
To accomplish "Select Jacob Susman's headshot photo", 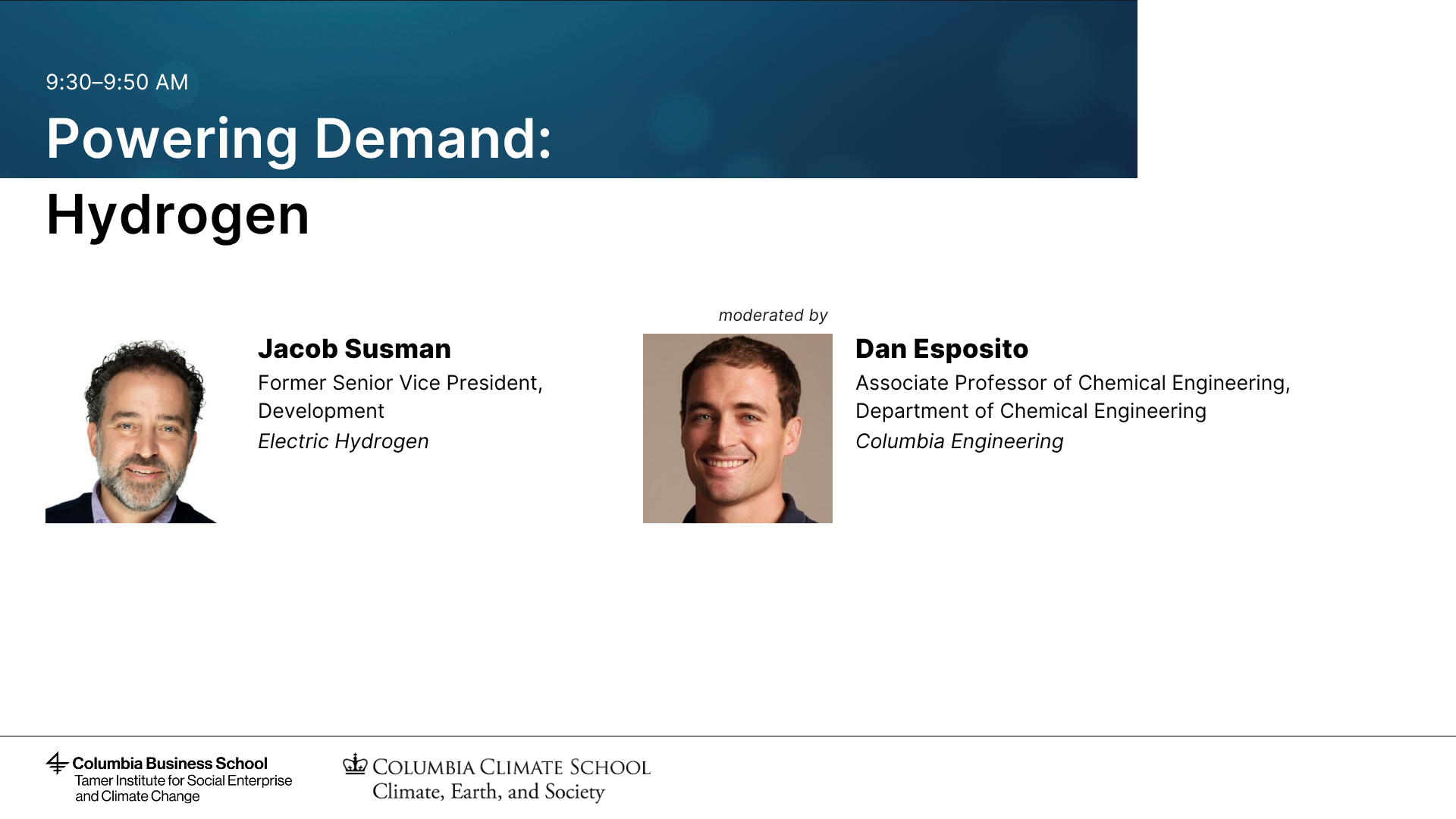I will coord(132,428).
